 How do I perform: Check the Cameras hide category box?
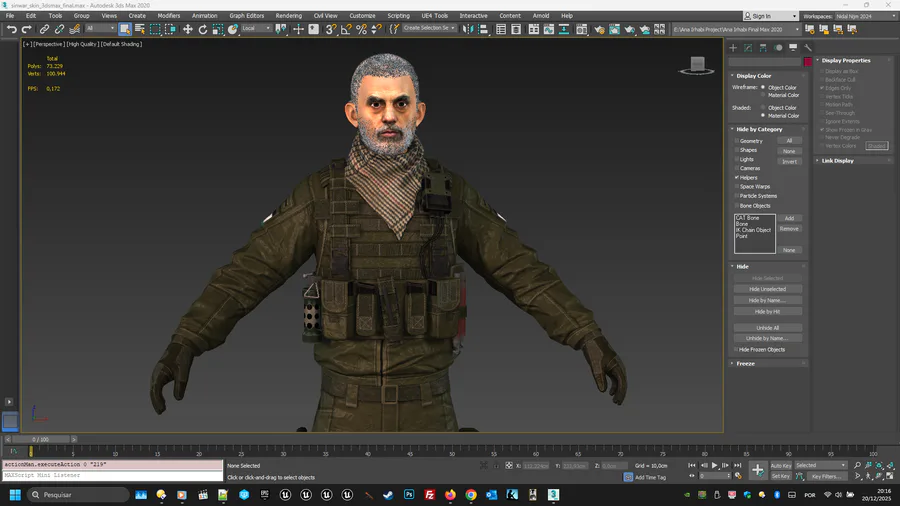pyautogui.click(x=737, y=168)
